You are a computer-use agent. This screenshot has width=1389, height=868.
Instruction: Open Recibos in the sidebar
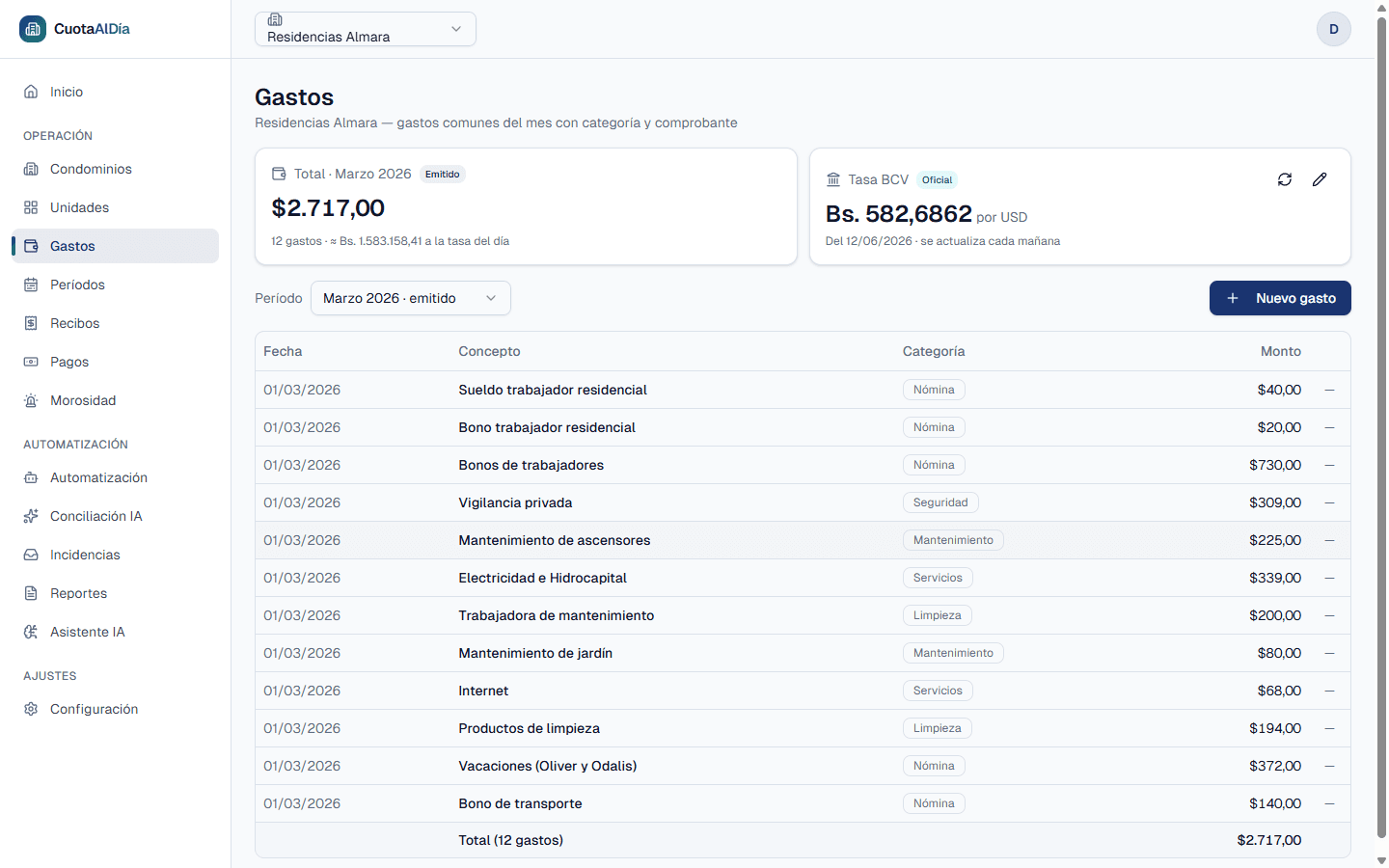(x=116, y=323)
